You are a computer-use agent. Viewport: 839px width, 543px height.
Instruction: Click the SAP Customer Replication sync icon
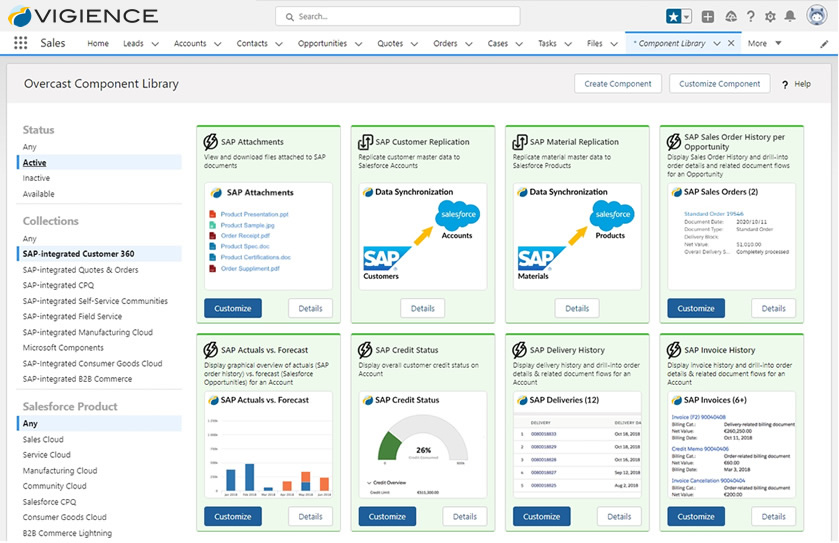(x=365, y=142)
